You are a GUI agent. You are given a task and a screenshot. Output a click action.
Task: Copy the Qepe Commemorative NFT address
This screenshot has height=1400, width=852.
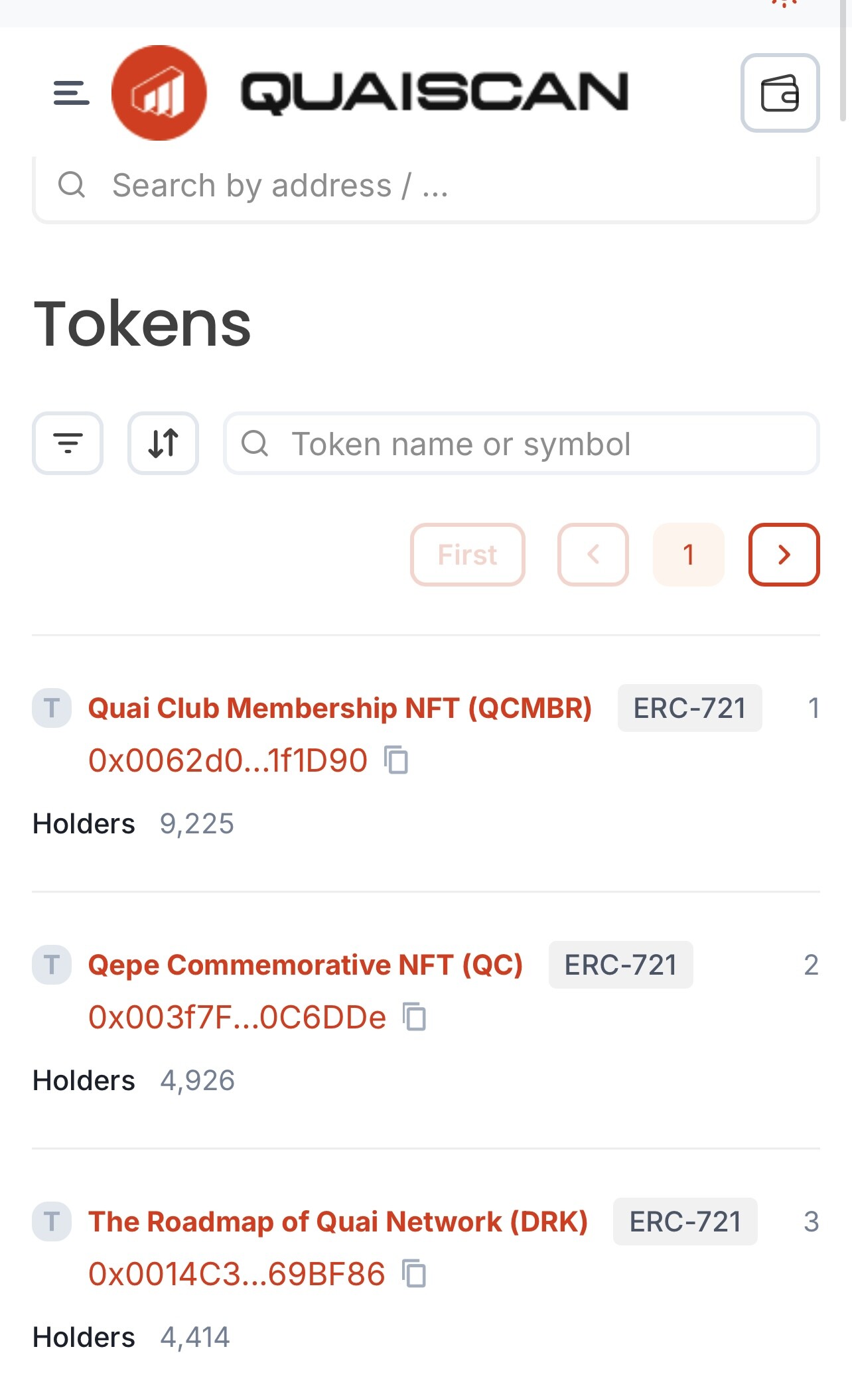point(415,1017)
